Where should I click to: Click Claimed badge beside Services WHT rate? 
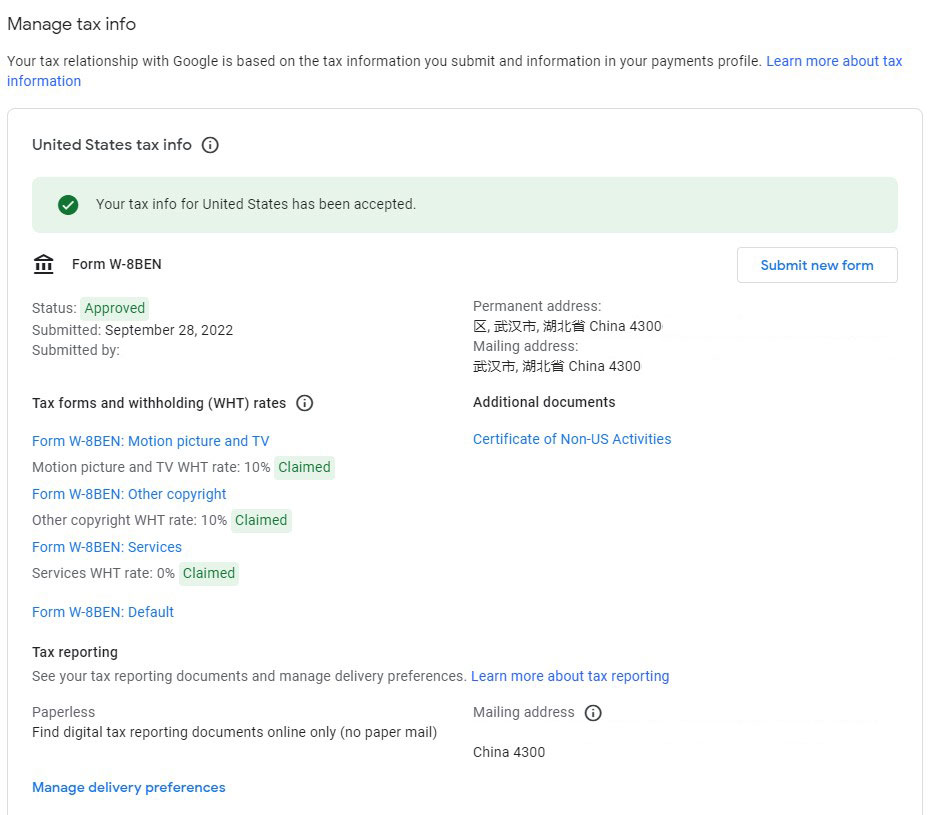pyautogui.click(x=209, y=573)
